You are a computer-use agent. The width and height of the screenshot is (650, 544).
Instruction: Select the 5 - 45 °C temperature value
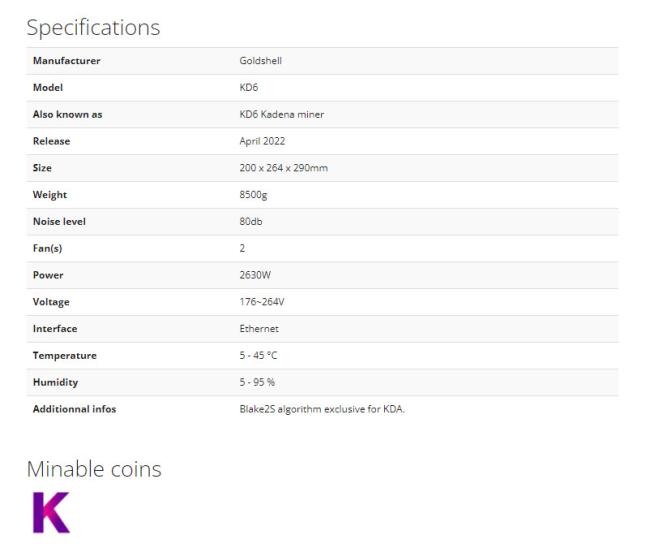(258, 355)
